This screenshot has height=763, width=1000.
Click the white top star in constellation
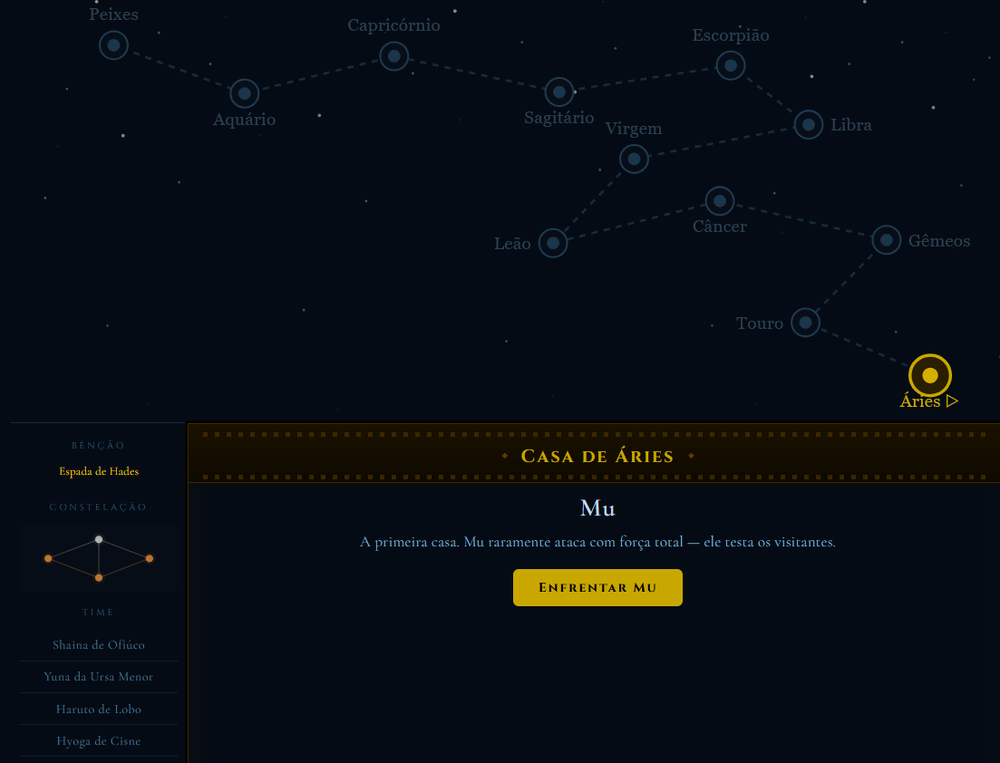coord(99,540)
